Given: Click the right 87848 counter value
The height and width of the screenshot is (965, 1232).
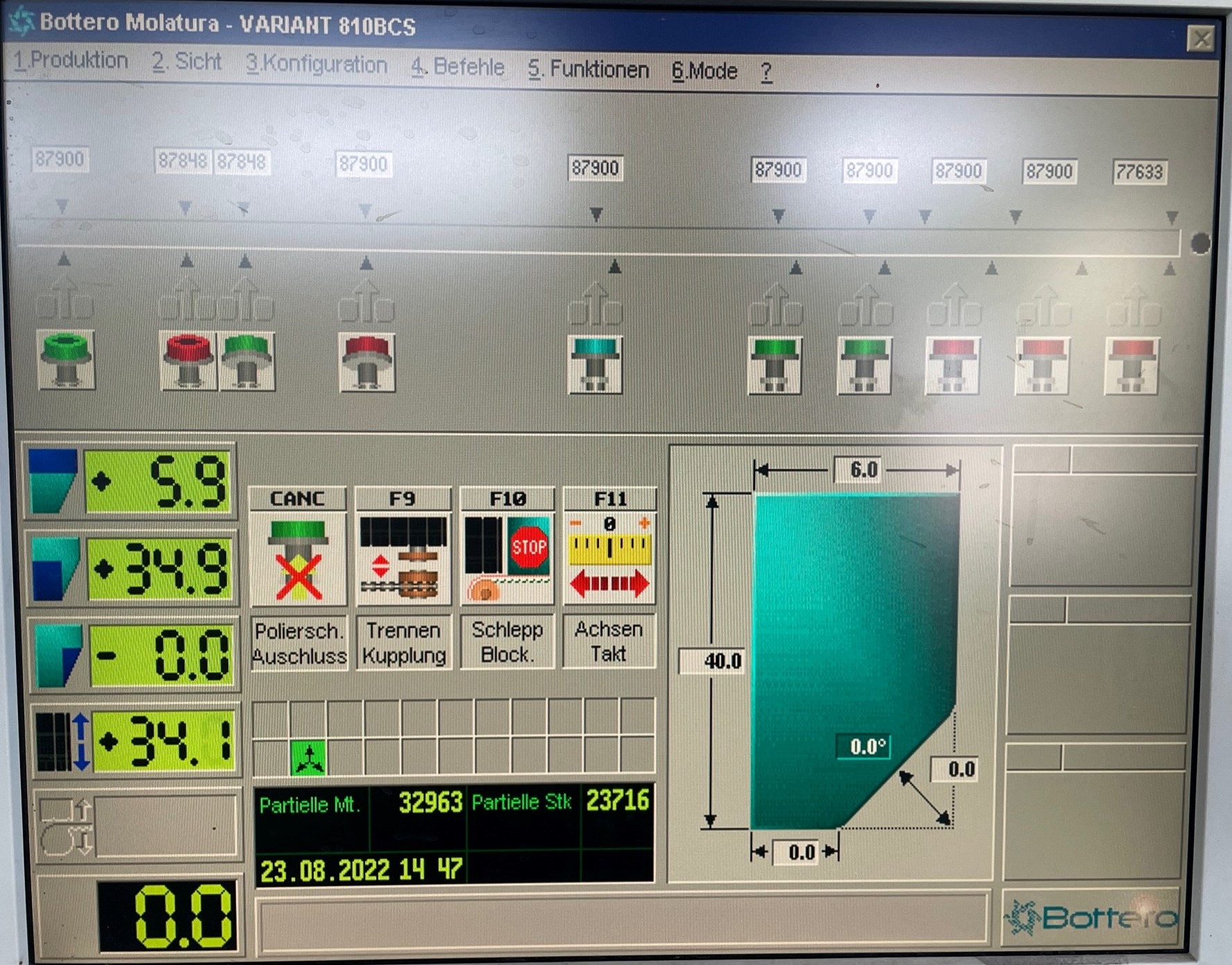Looking at the screenshot, I should pos(241,162).
